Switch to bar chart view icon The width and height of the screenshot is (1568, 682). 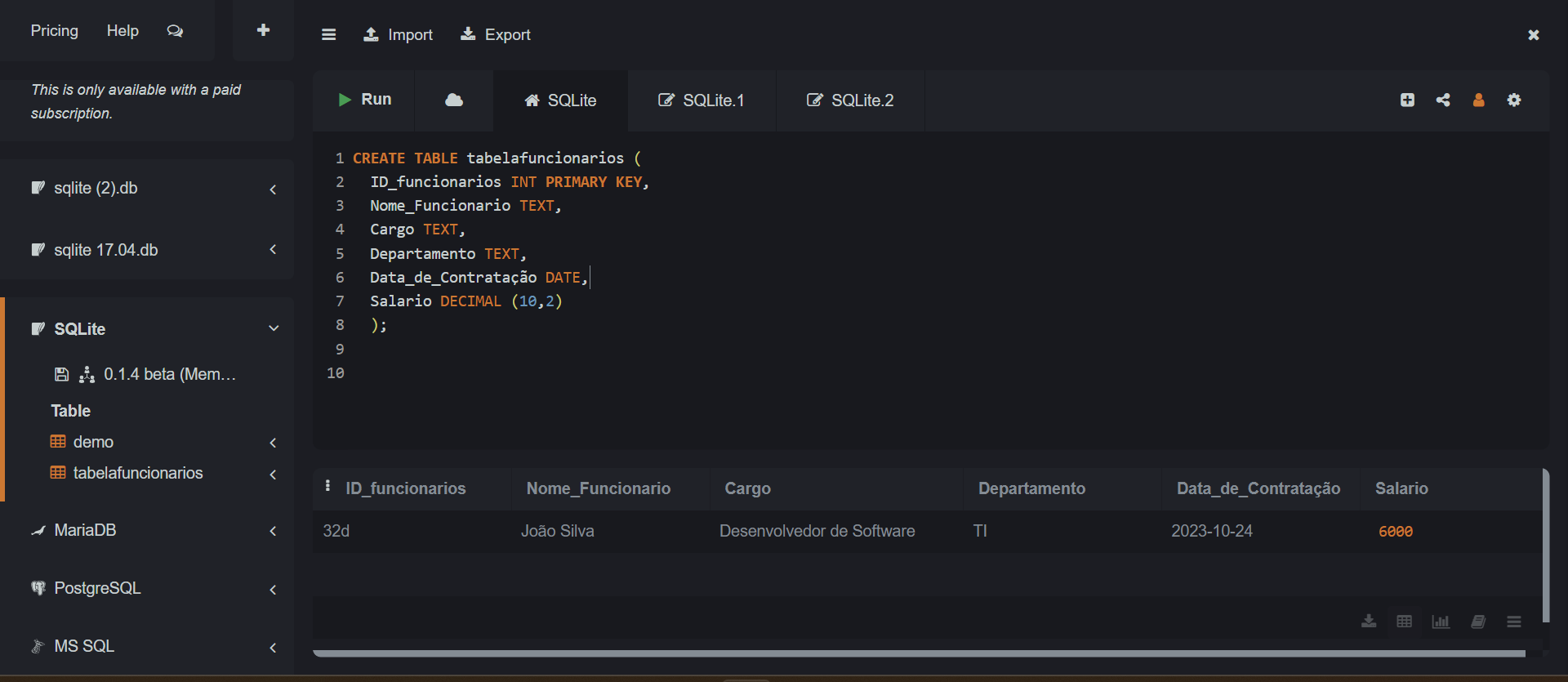(x=1441, y=622)
